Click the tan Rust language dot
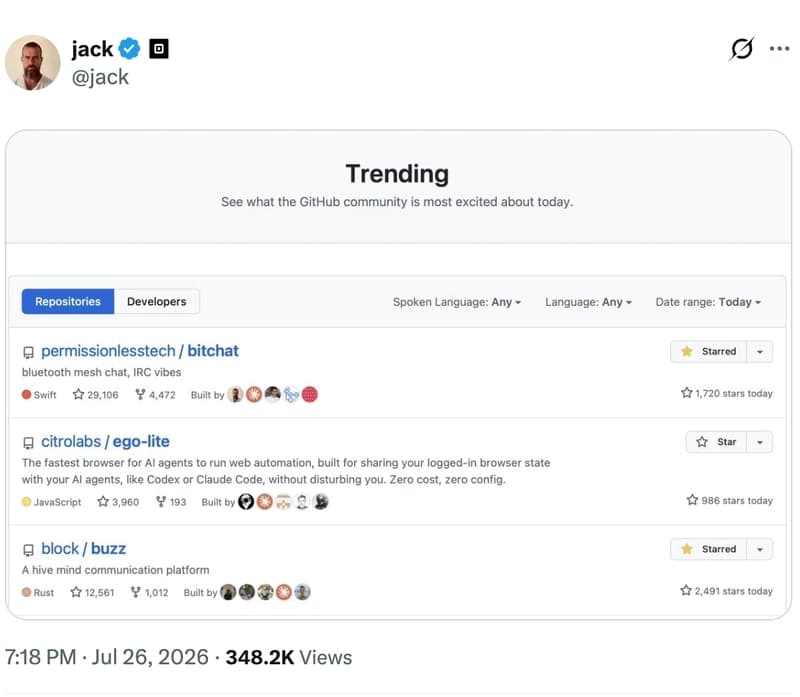The image size is (800, 697). [27, 592]
